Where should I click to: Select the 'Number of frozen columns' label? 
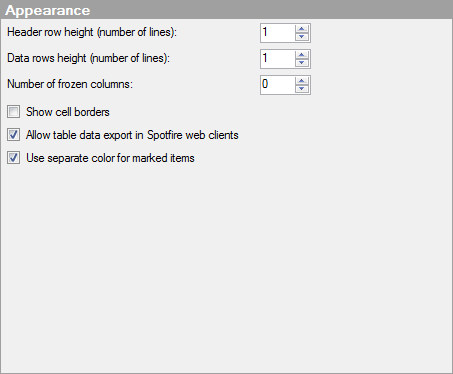[x=70, y=84]
